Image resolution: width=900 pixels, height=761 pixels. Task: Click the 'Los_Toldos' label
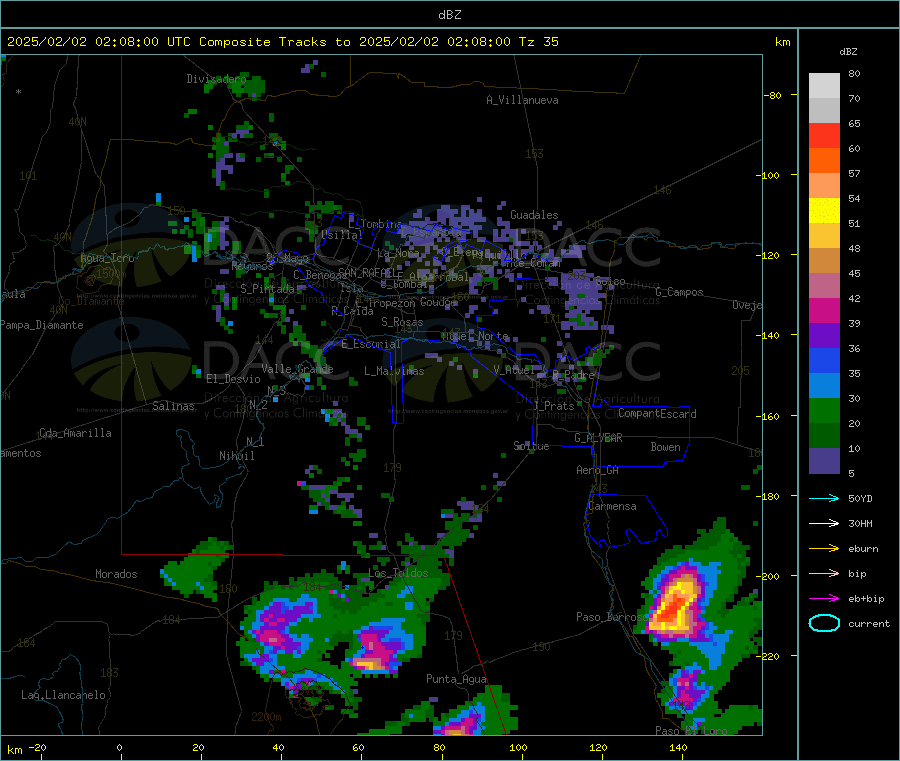pos(398,573)
